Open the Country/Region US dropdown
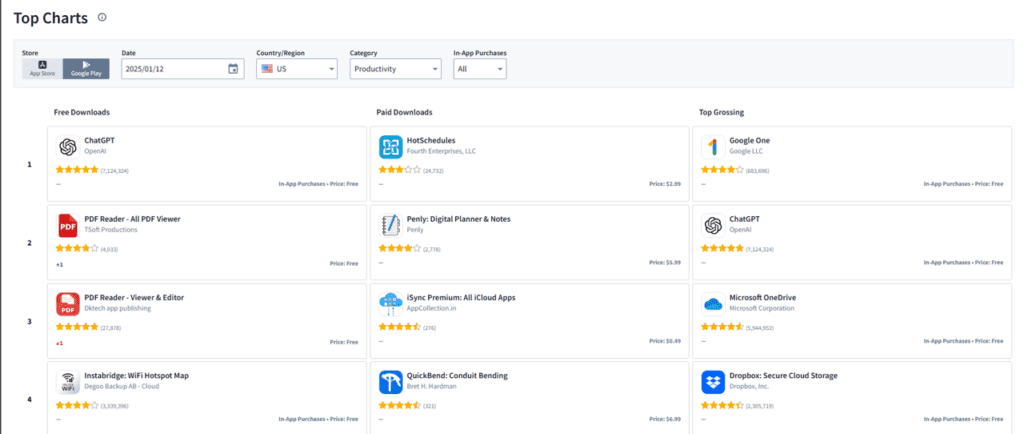Image resolution: width=1024 pixels, height=434 pixels. point(297,69)
